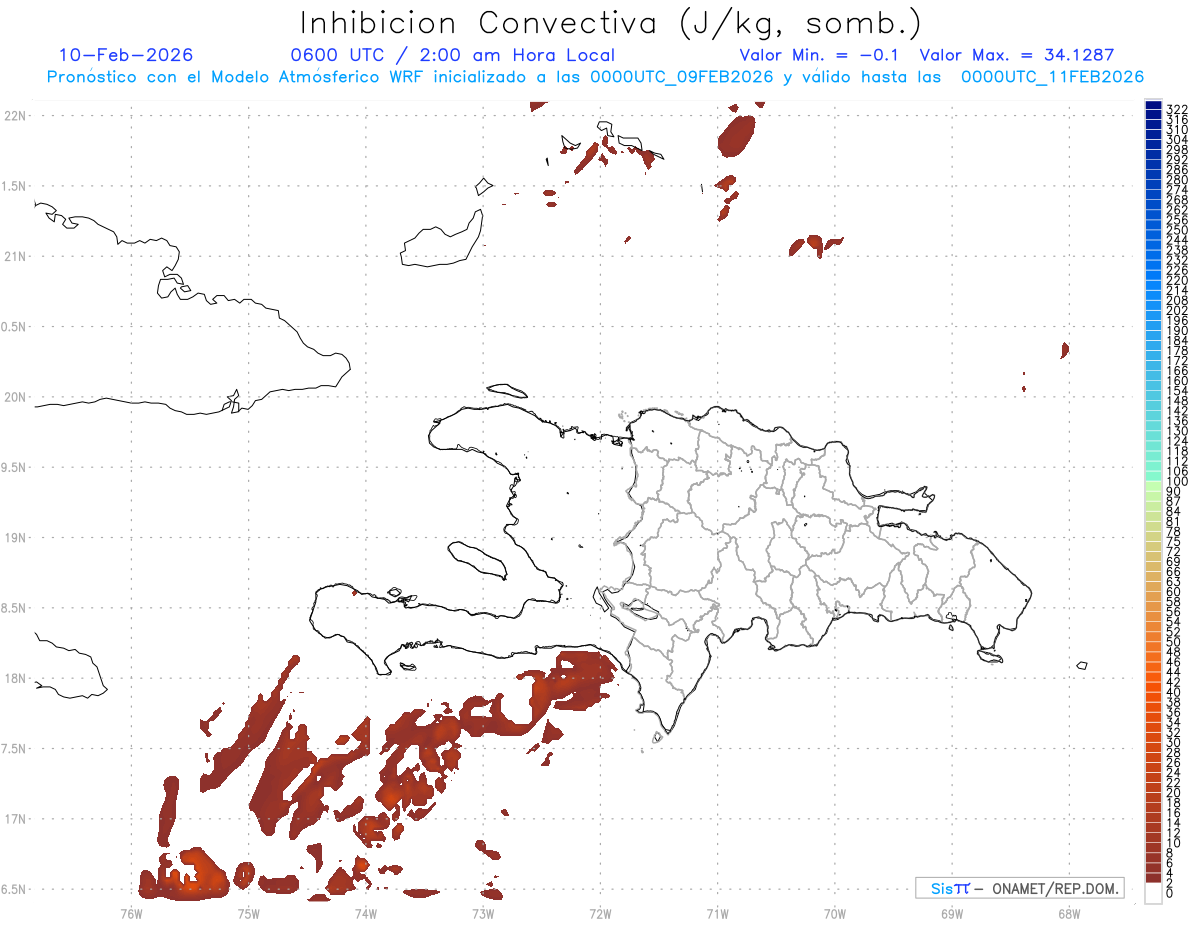The height and width of the screenshot is (927, 1200).
Task: Click the "7.5N" latitude label
Action: (x=14, y=748)
